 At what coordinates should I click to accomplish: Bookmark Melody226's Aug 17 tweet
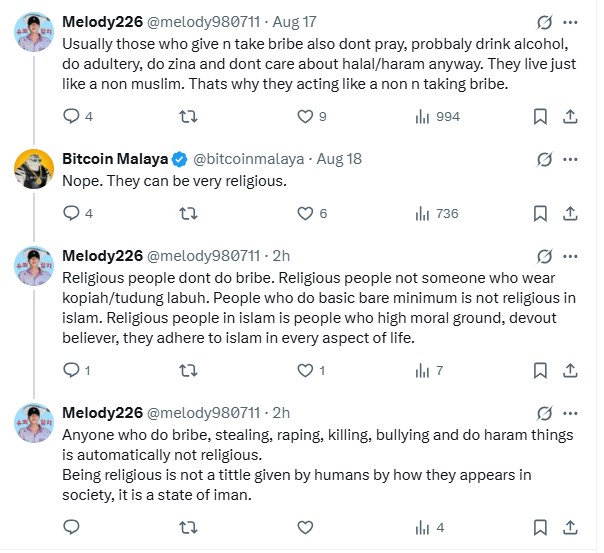point(540,117)
